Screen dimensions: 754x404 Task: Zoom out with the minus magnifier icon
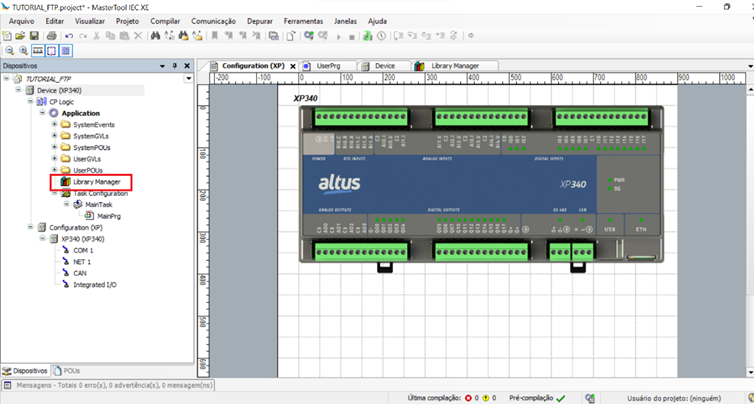(x=9, y=50)
